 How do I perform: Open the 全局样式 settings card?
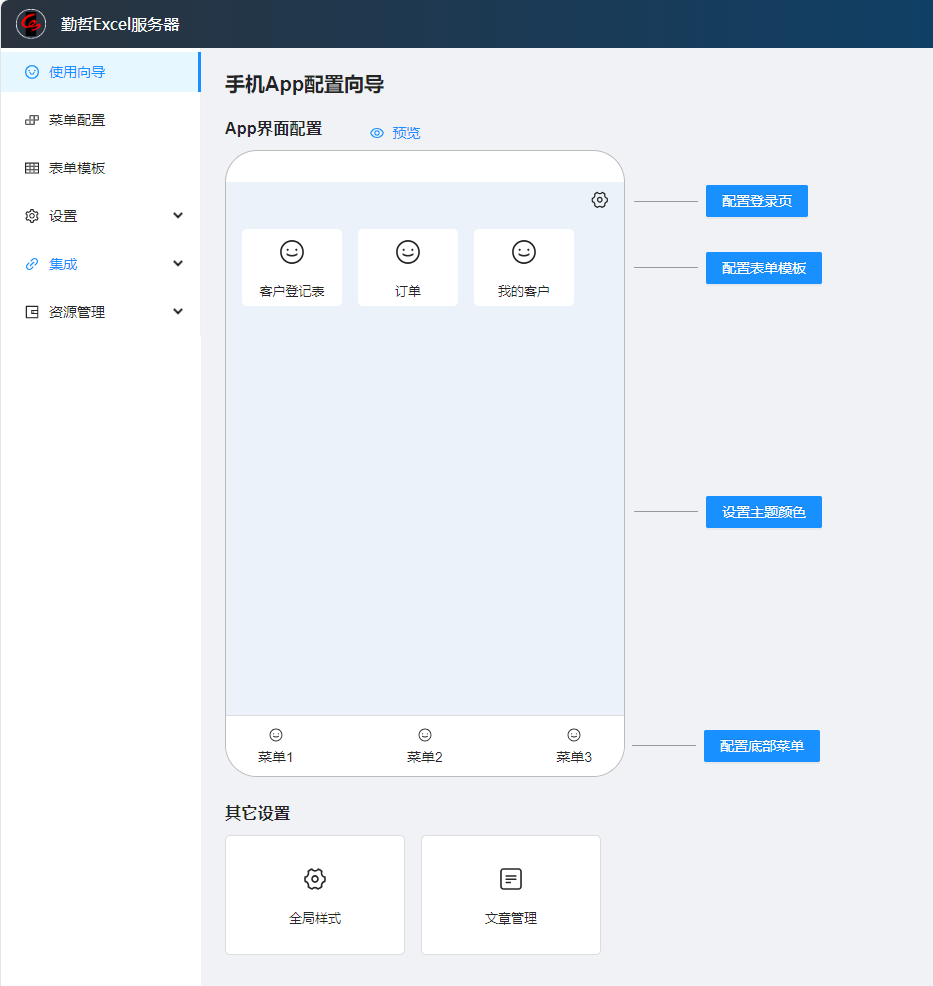[x=315, y=895]
